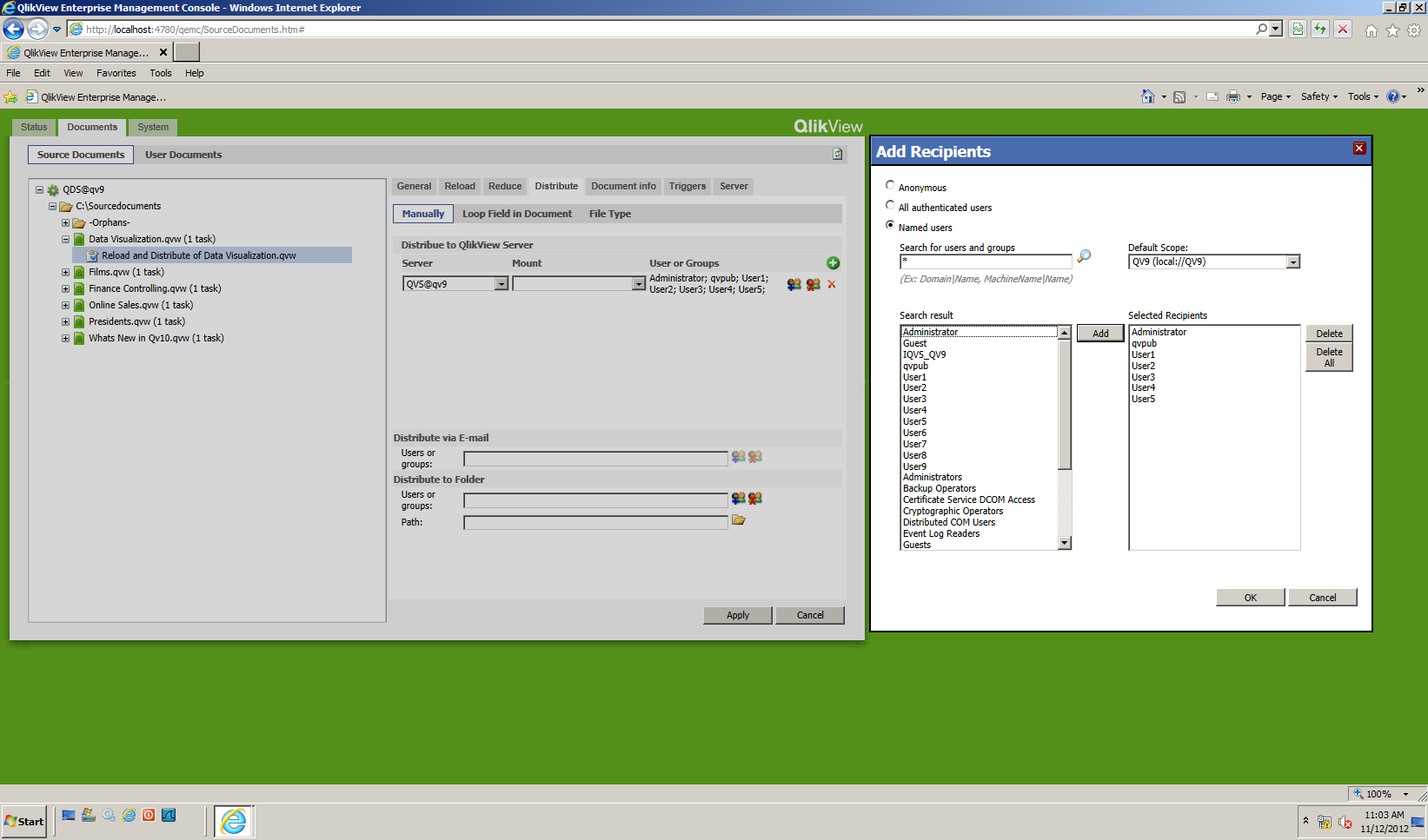Switch to the Reload tab
Viewport: 1428px width, 840px height.
[x=460, y=186]
